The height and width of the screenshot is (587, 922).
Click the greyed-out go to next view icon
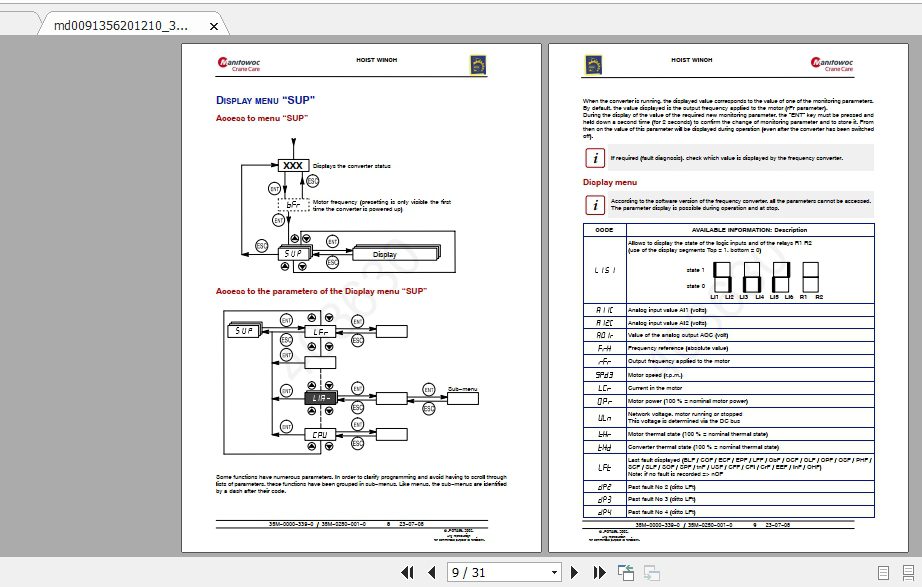[x=652, y=572]
